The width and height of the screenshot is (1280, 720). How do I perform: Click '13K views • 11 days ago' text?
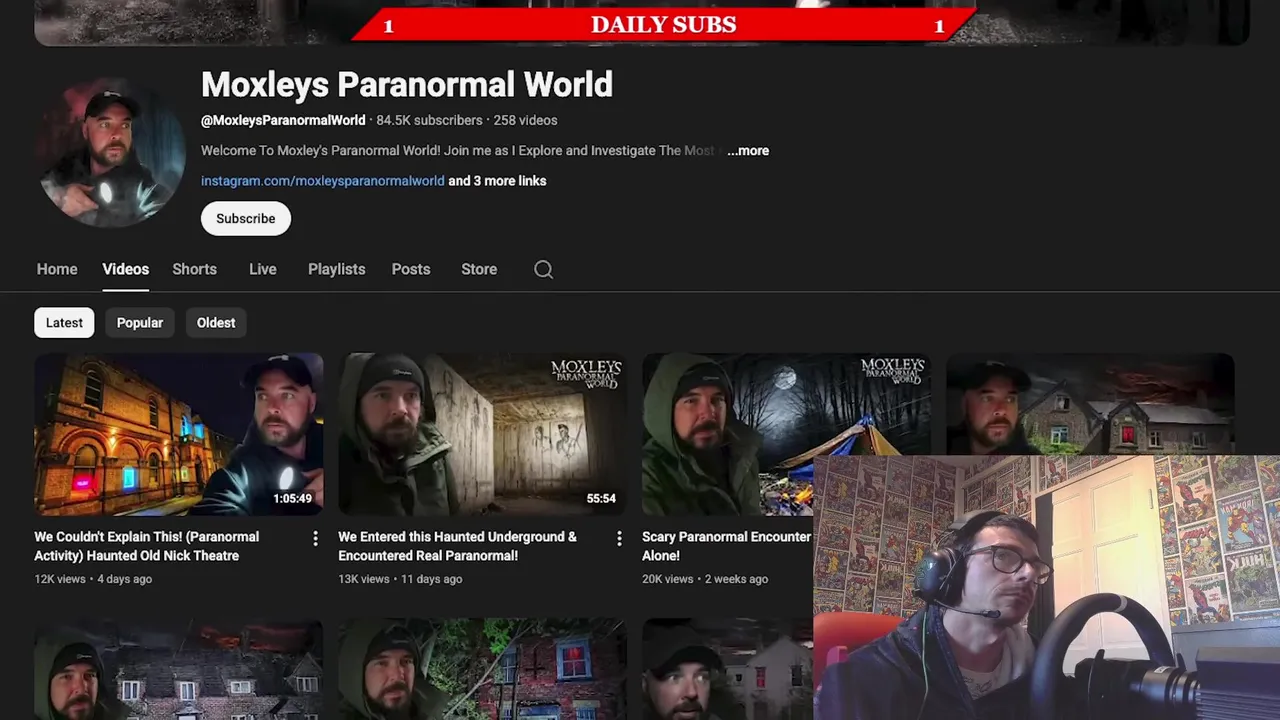coord(400,579)
